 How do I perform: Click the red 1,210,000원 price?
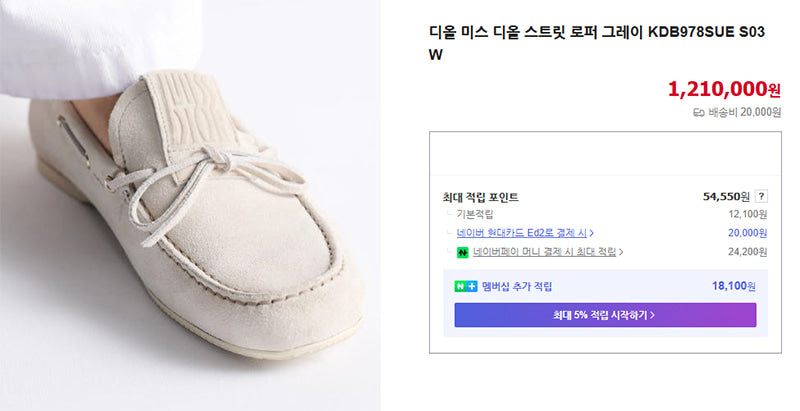pyautogui.click(x=724, y=89)
